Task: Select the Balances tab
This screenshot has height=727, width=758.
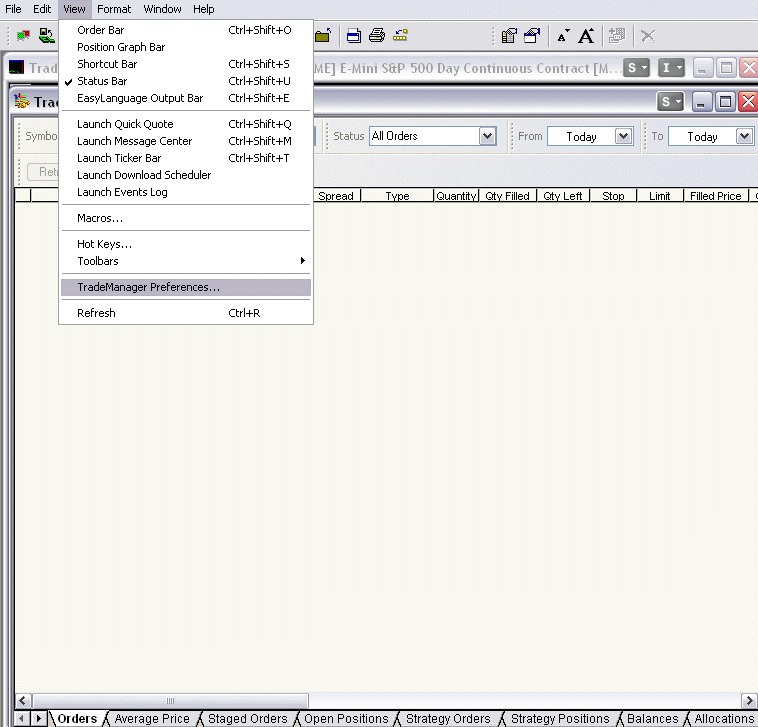Action: pos(652,718)
